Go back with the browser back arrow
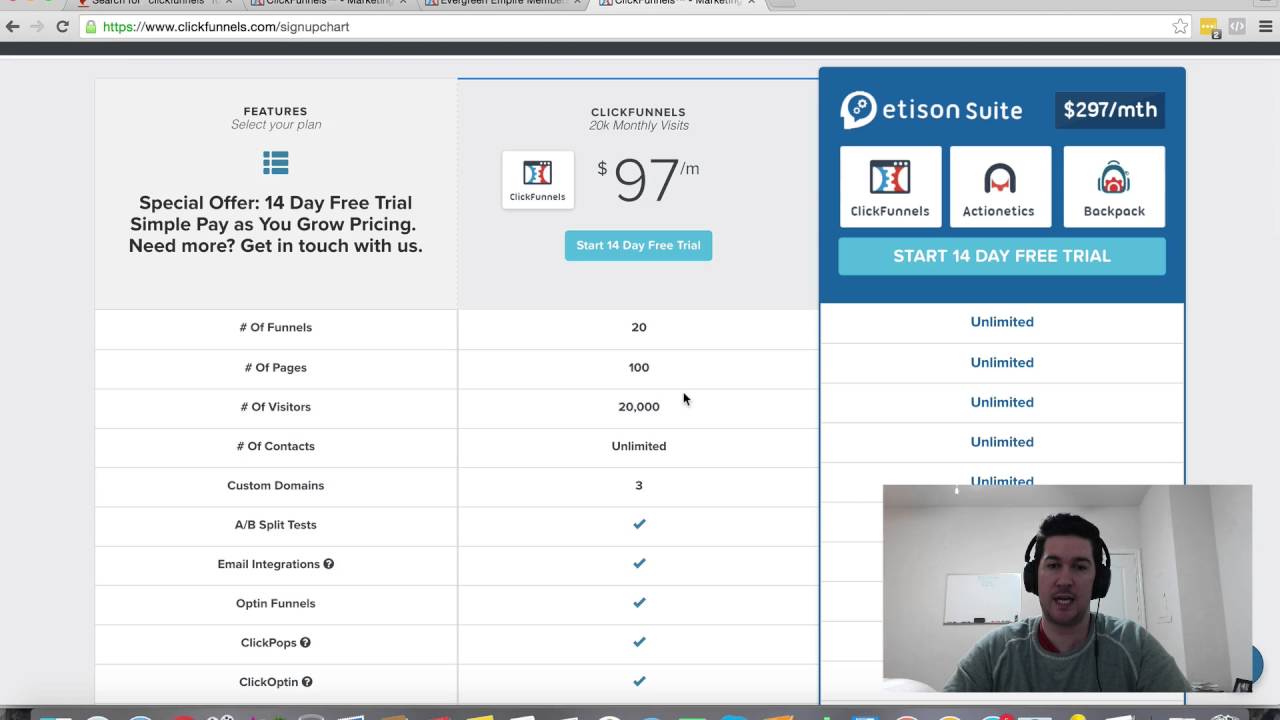 (13, 27)
